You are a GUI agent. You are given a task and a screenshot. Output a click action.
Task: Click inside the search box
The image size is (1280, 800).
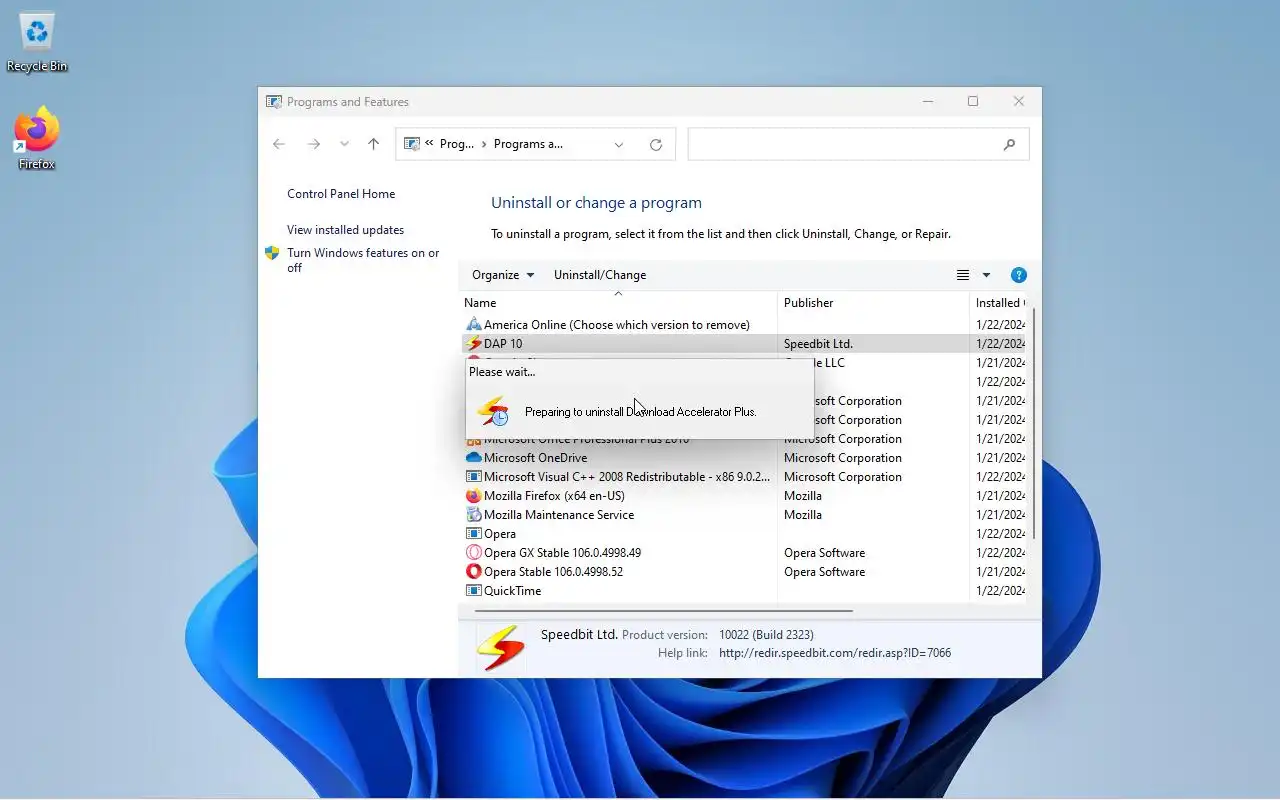pyautogui.click(x=845, y=144)
